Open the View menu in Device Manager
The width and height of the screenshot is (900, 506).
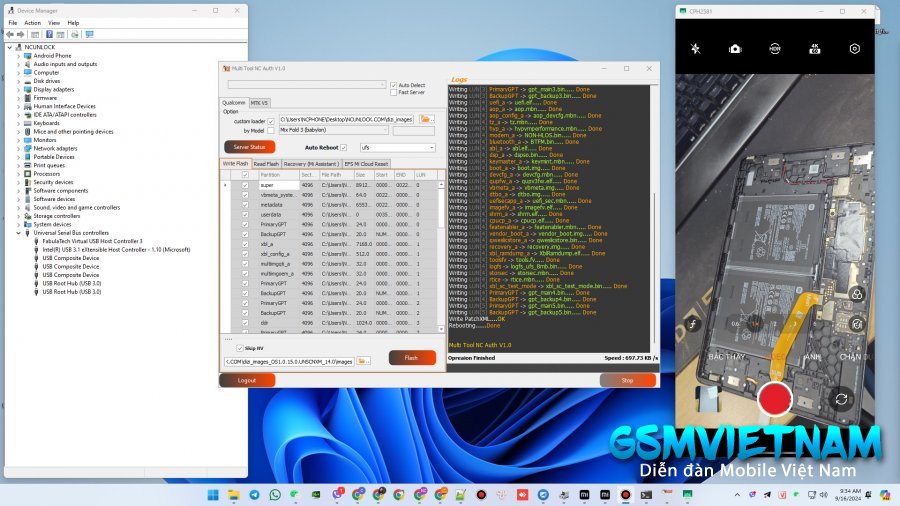[x=54, y=23]
